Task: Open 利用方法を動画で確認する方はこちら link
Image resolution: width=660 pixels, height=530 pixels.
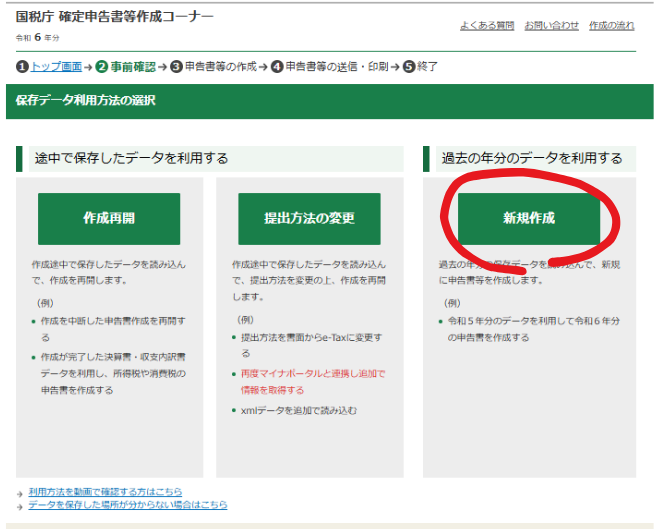Action: pyautogui.click(x=105, y=492)
